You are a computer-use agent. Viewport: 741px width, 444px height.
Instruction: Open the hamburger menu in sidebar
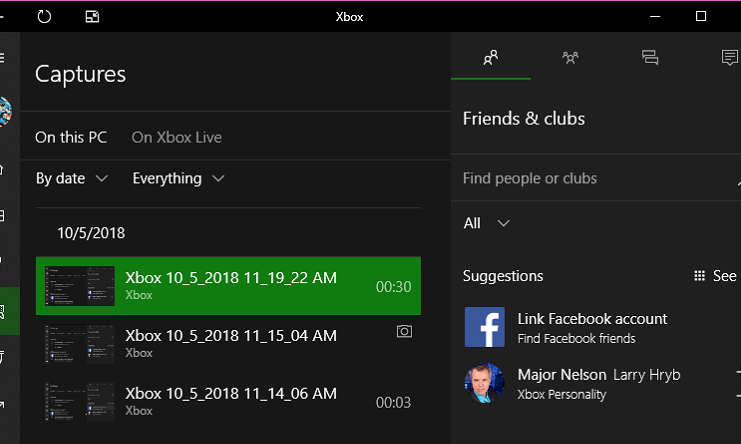(x=2, y=58)
